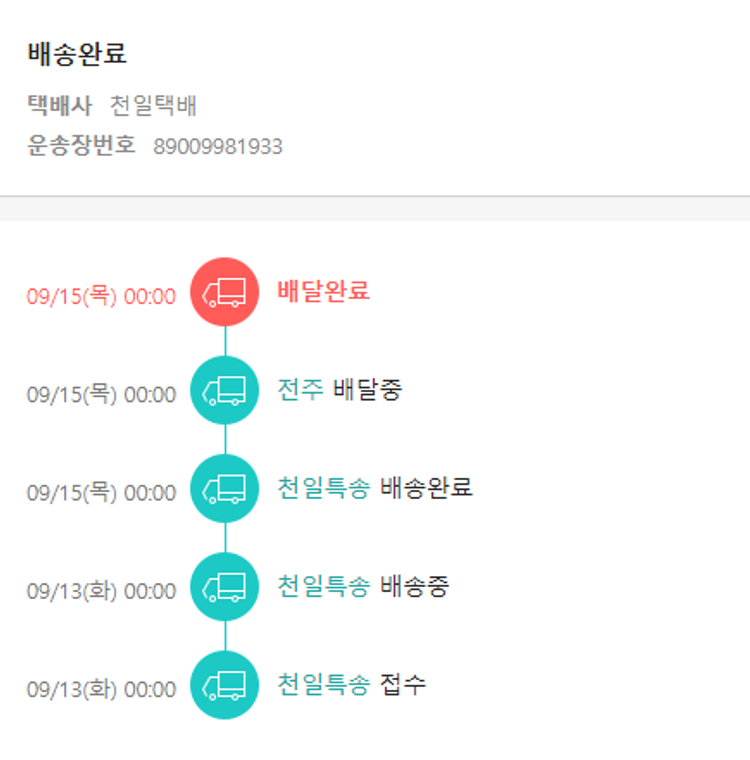Click the 09/13 timestamp for 천일특송 배송중
The height and width of the screenshot is (760, 750).
101,591
